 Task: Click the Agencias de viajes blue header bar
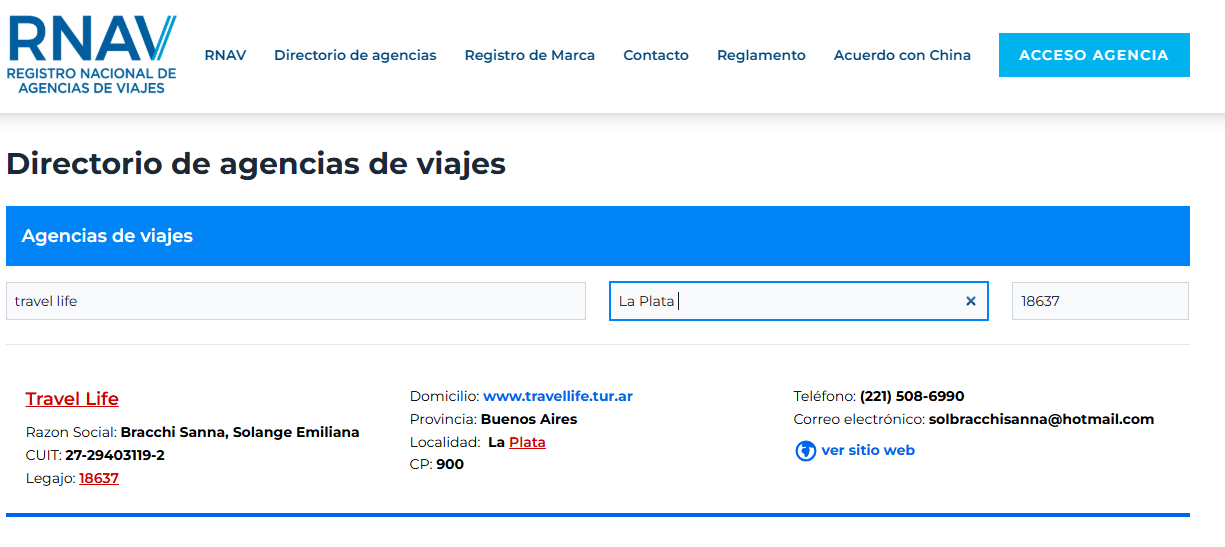tap(597, 236)
